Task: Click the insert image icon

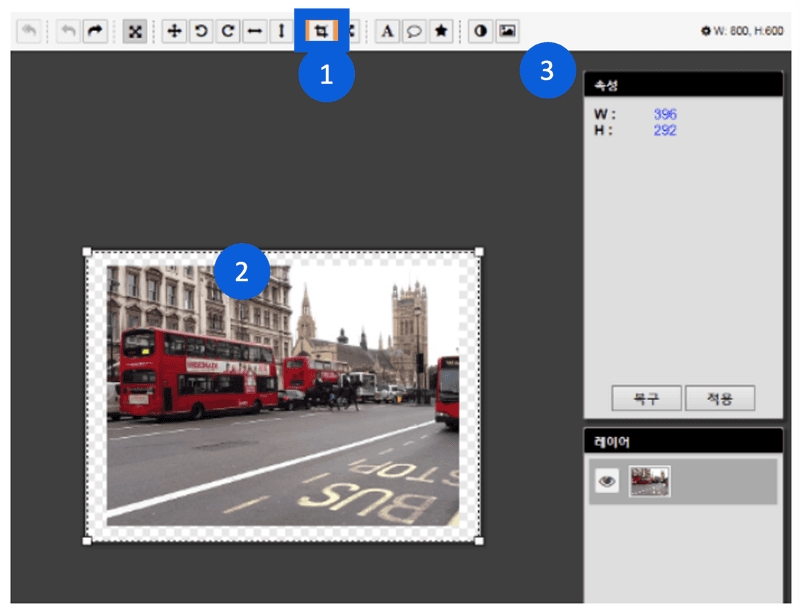Action: point(507,31)
